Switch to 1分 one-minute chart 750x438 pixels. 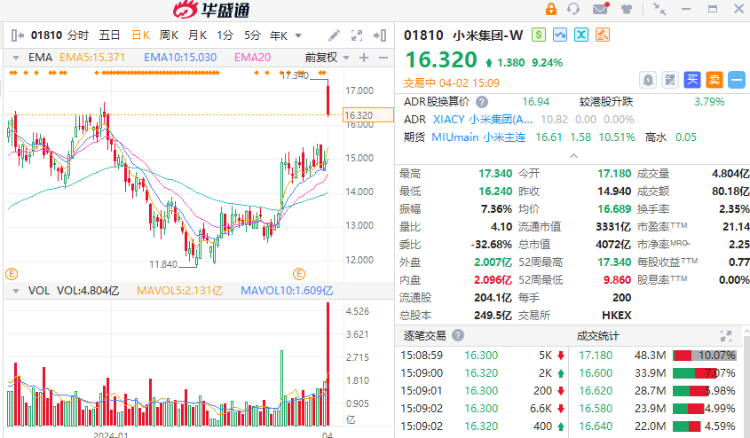tap(225, 35)
